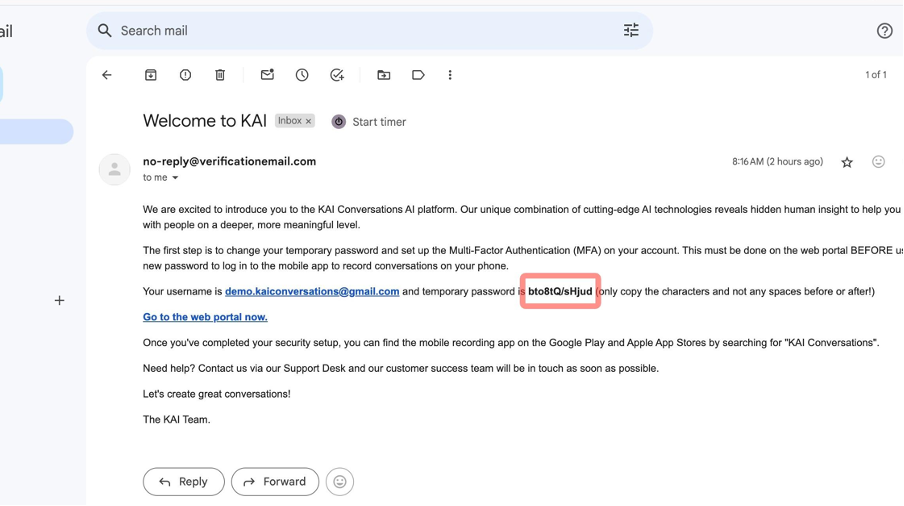Viewport: 904px width, 506px height.
Task: Expand the 'to me' recipient details
Action: click(175, 178)
